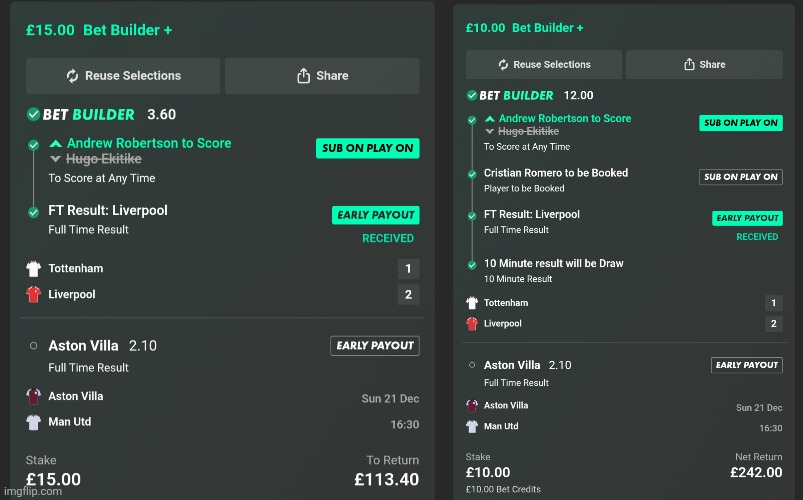Click the red Liverpool shirt icon in left card
The image size is (803, 500).
click(x=34, y=294)
